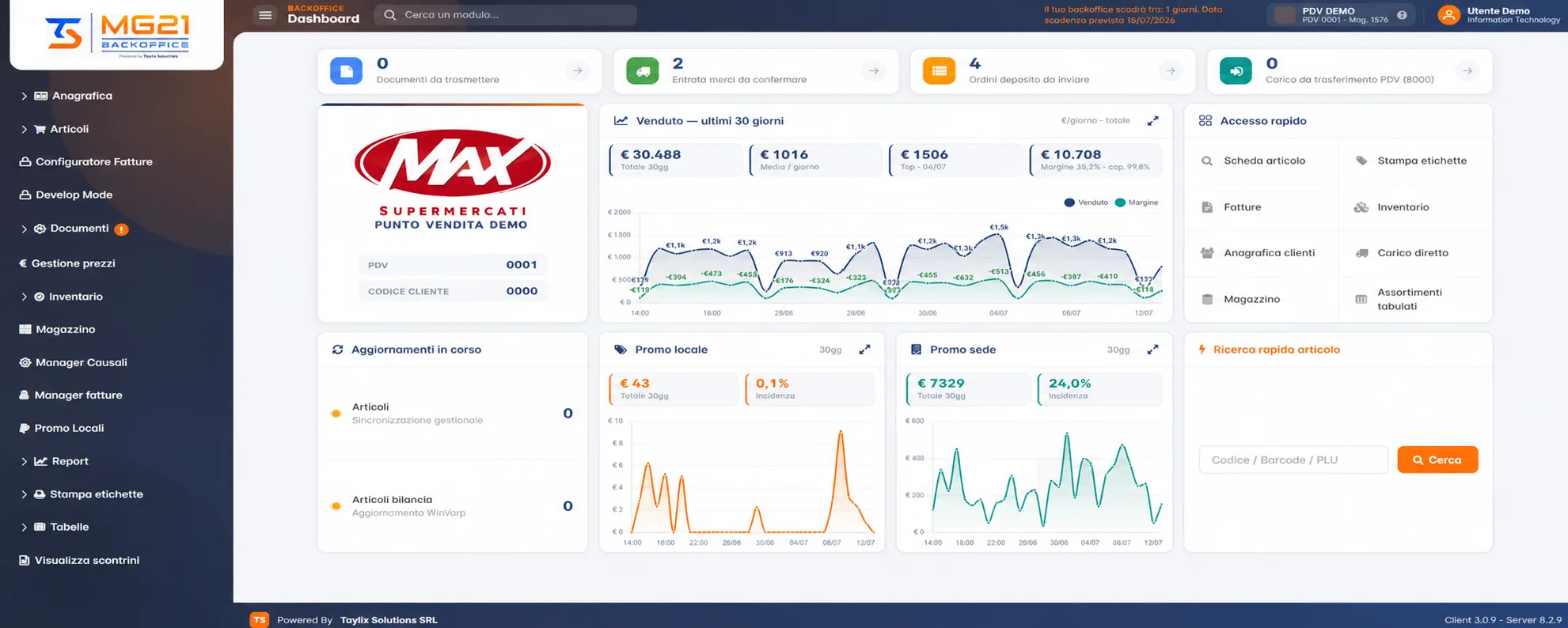The width and height of the screenshot is (1568, 628).
Task: Click the teal transfer icon
Action: coord(1236,71)
